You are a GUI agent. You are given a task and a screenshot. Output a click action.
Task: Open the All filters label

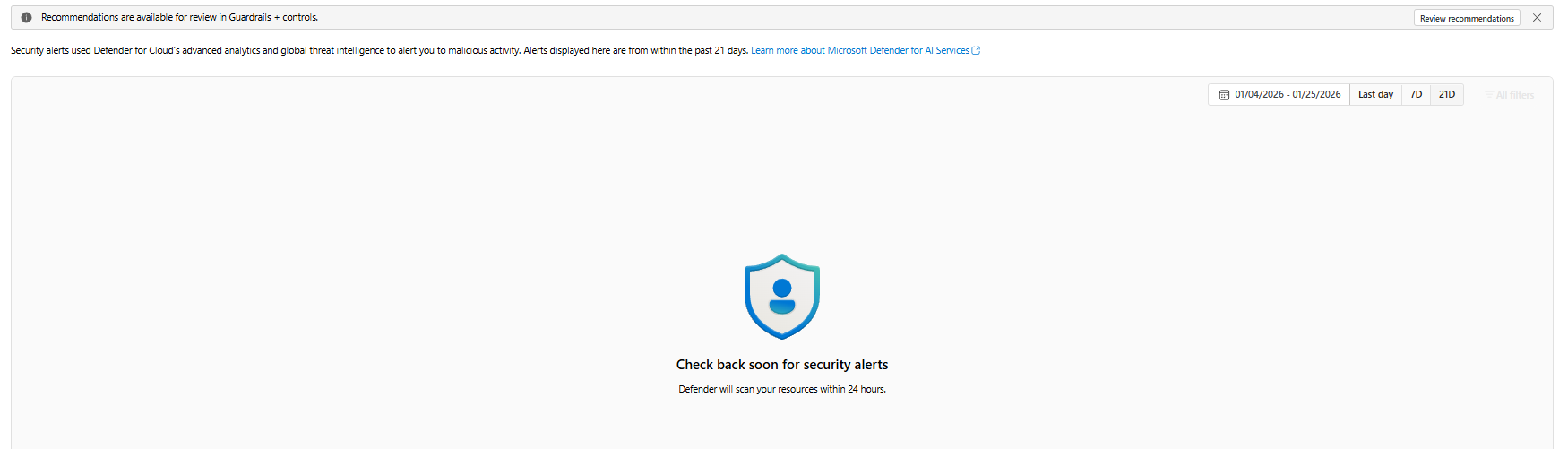click(1515, 95)
